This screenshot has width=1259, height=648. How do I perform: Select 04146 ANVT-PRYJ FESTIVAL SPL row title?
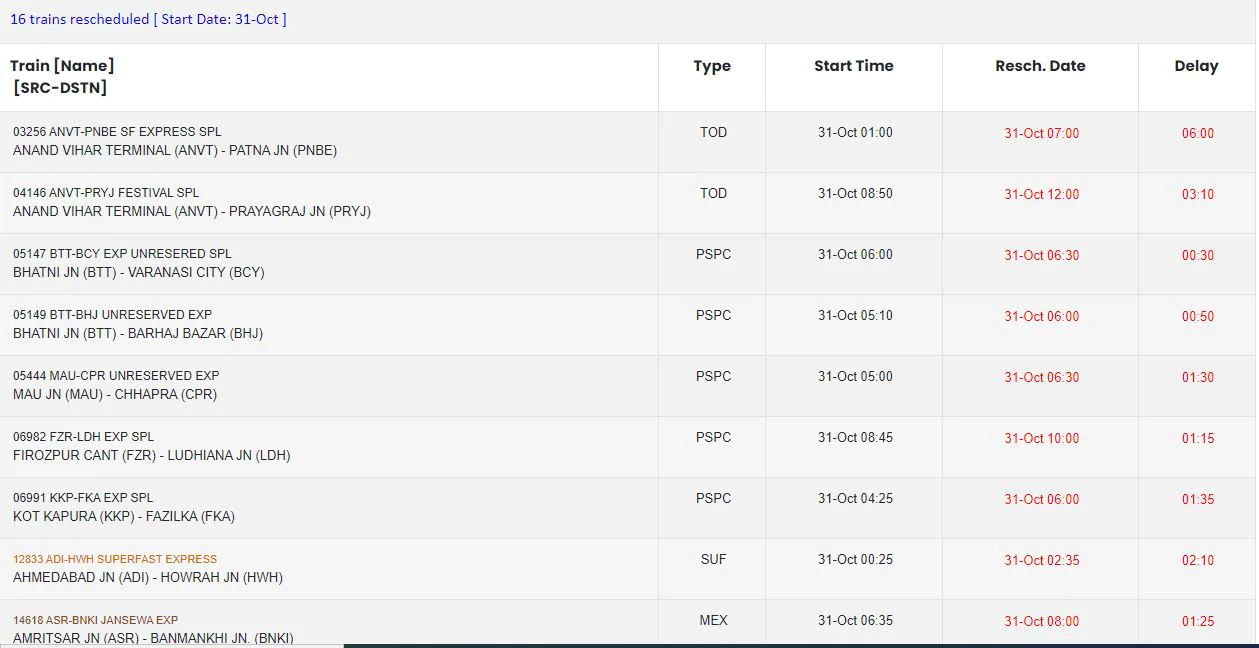pyautogui.click(x=106, y=193)
